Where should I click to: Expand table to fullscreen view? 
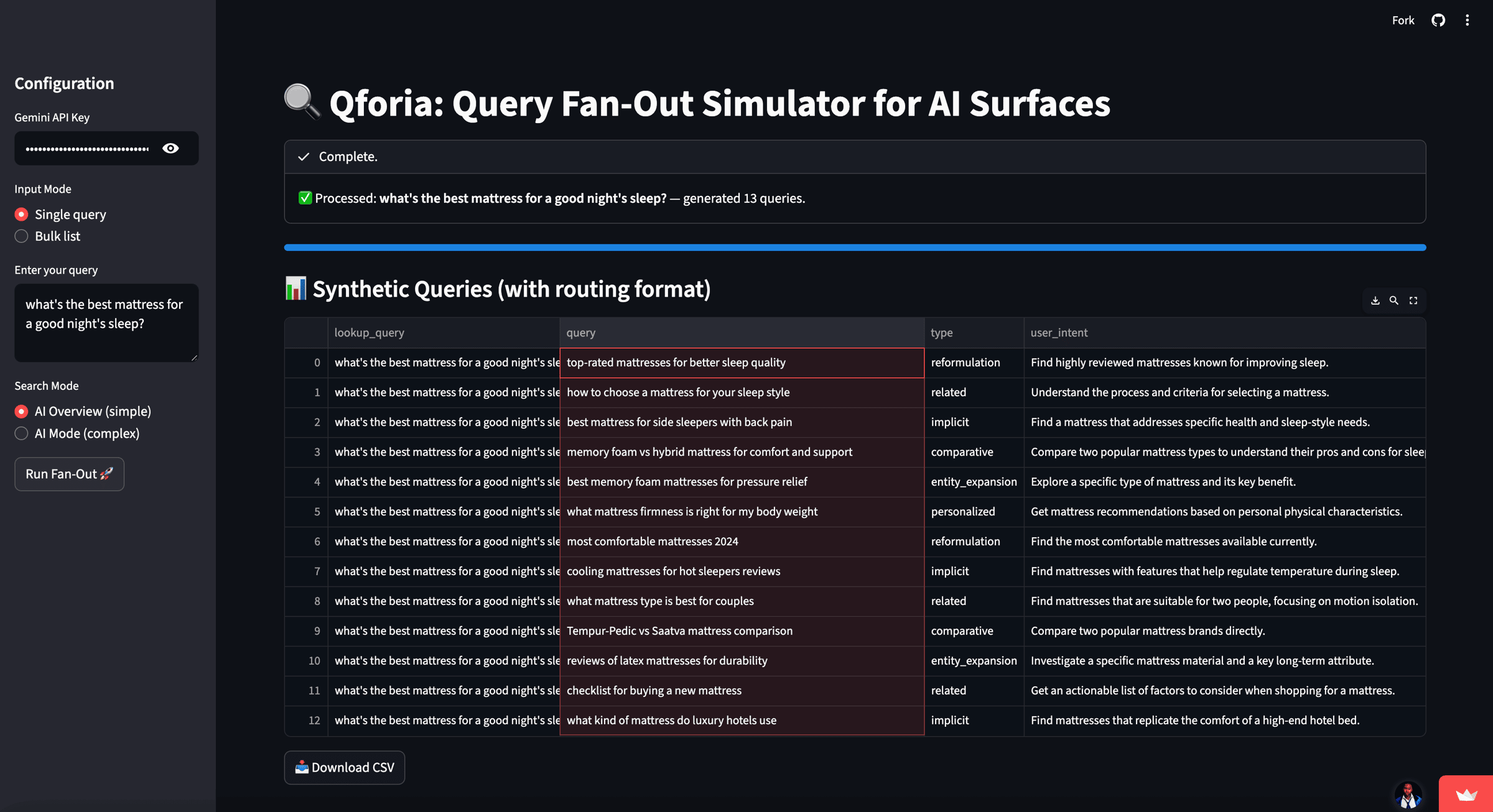click(1413, 301)
